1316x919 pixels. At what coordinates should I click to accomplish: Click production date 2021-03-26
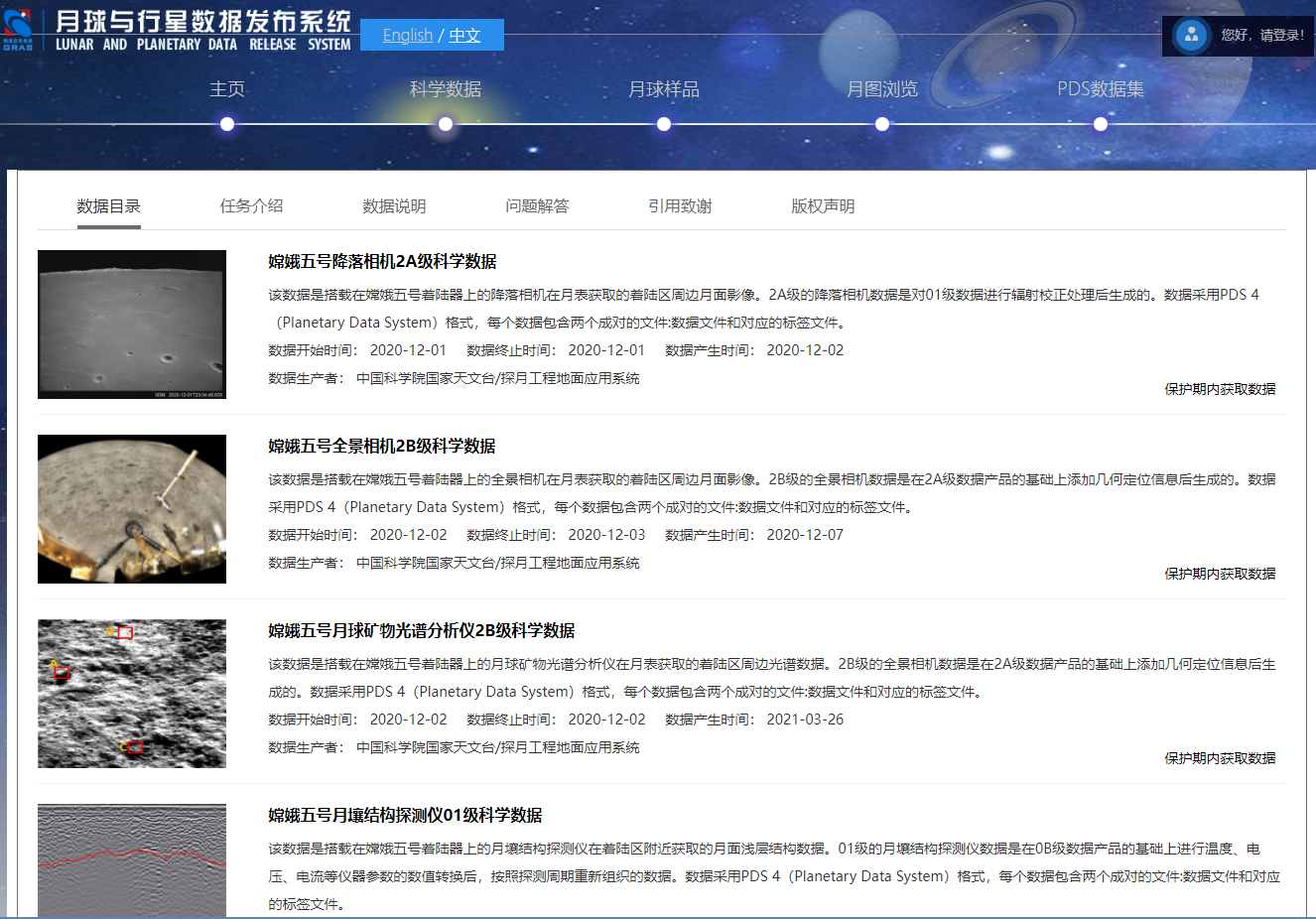[x=805, y=720]
